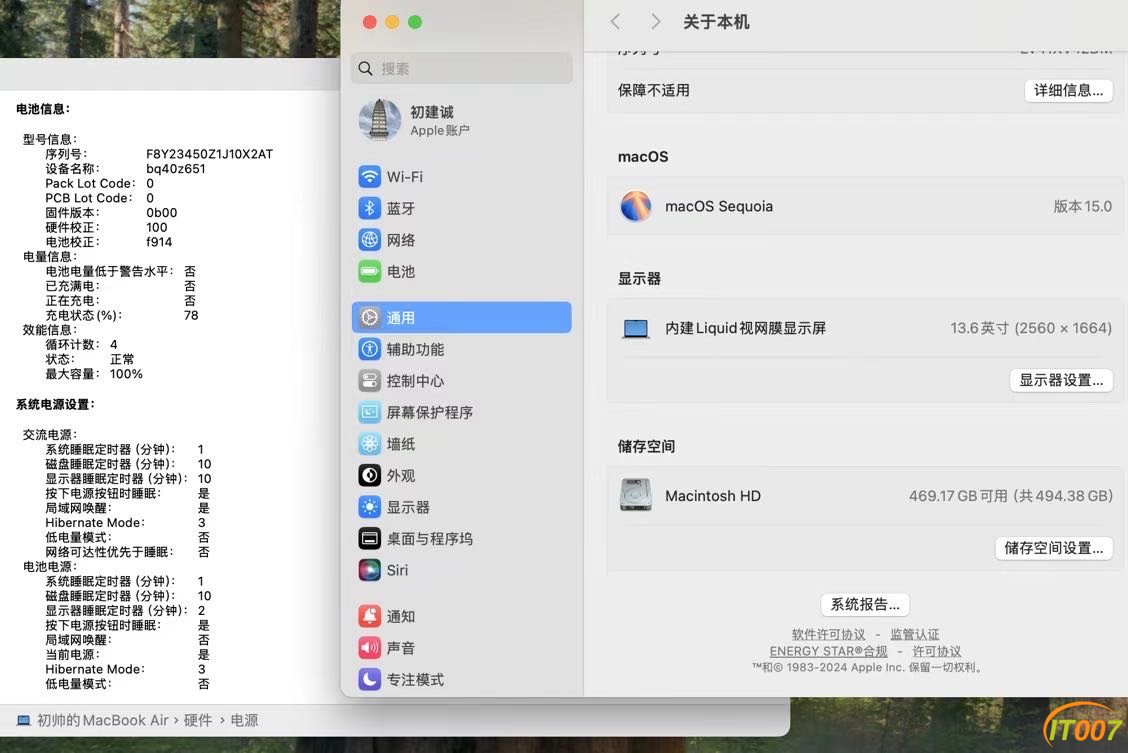Click MacBook Air icon in path bar
This screenshot has width=1128, height=753.
(x=24, y=721)
